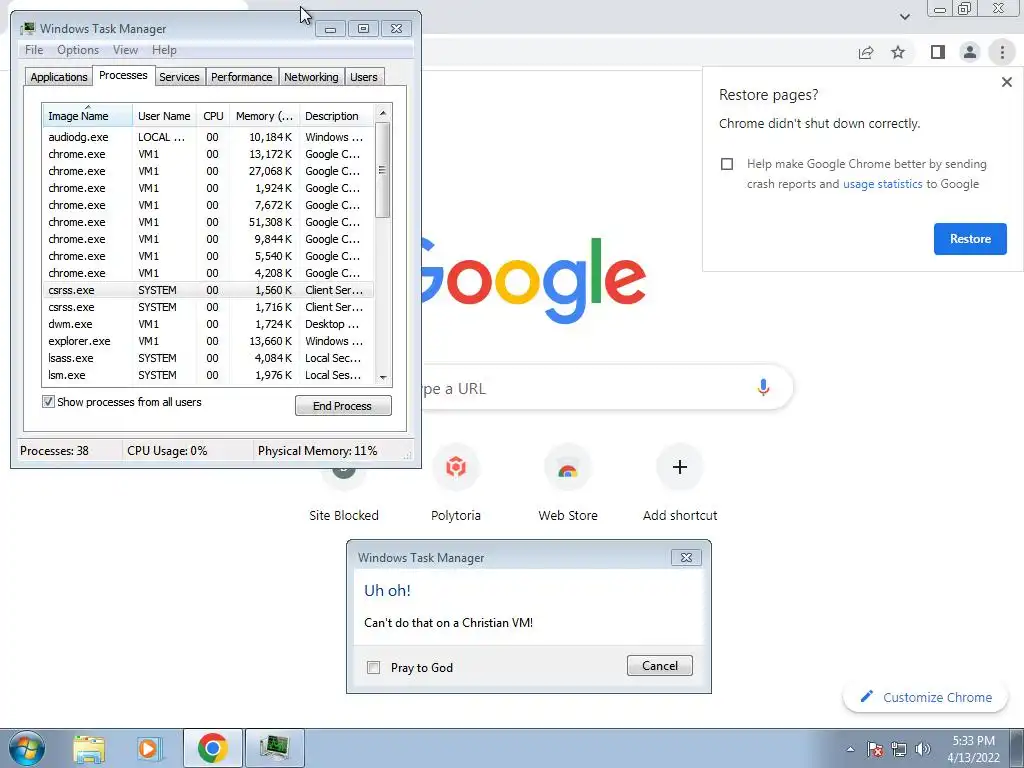The height and width of the screenshot is (768, 1024).
Task: Open the Web Store shortcut tile
Action: click(x=568, y=483)
